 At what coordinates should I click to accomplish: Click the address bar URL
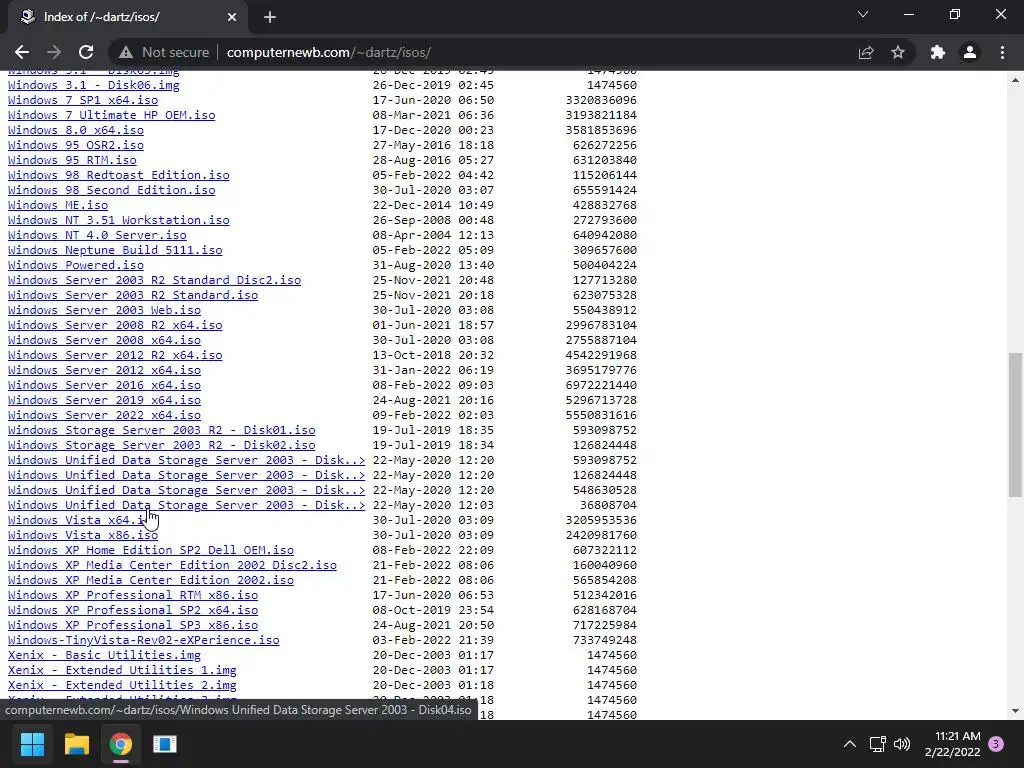[328, 52]
